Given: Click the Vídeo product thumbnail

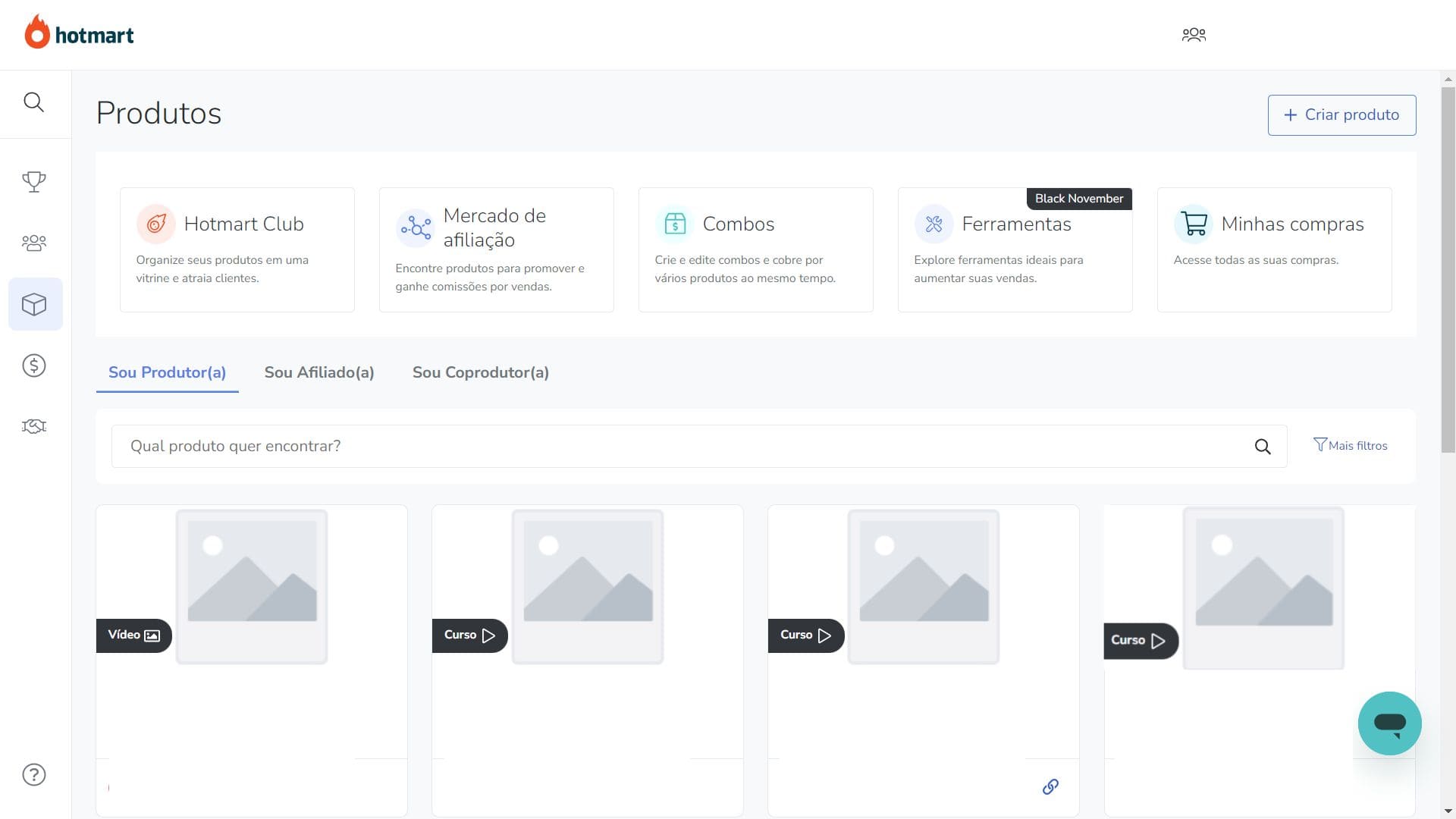Looking at the screenshot, I should tap(252, 586).
